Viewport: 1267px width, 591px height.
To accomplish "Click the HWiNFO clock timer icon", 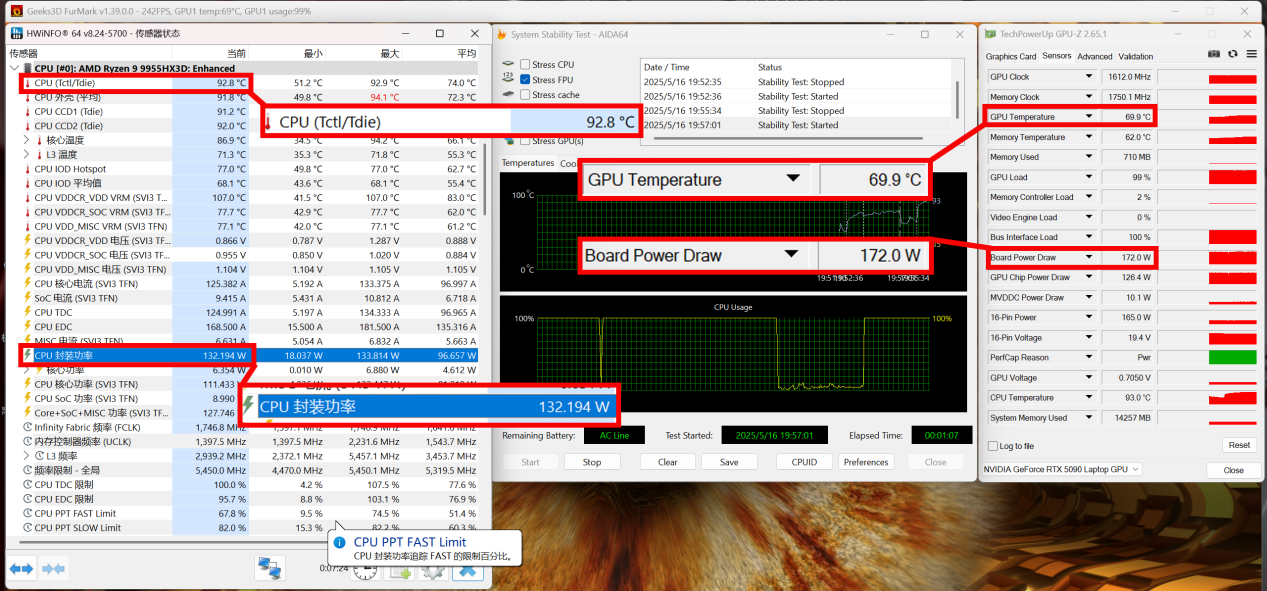I will pyautogui.click(x=365, y=571).
